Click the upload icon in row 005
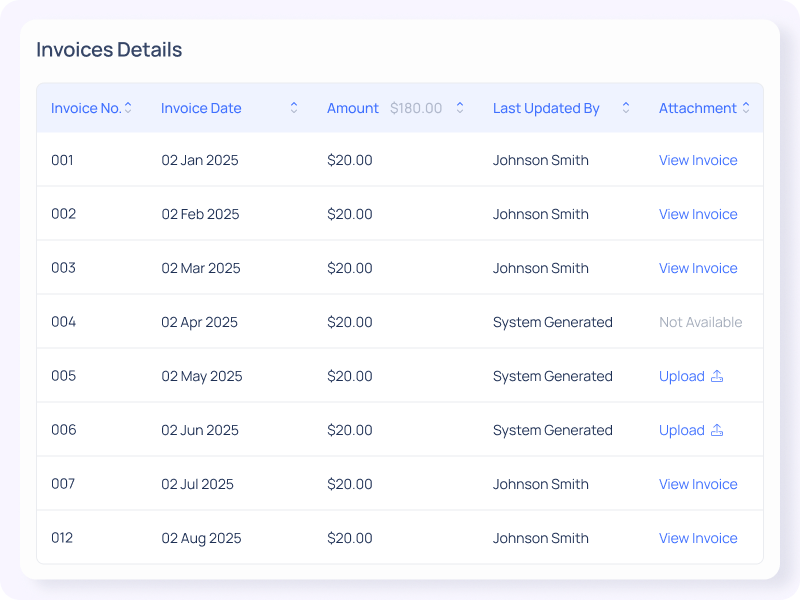 (x=716, y=377)
